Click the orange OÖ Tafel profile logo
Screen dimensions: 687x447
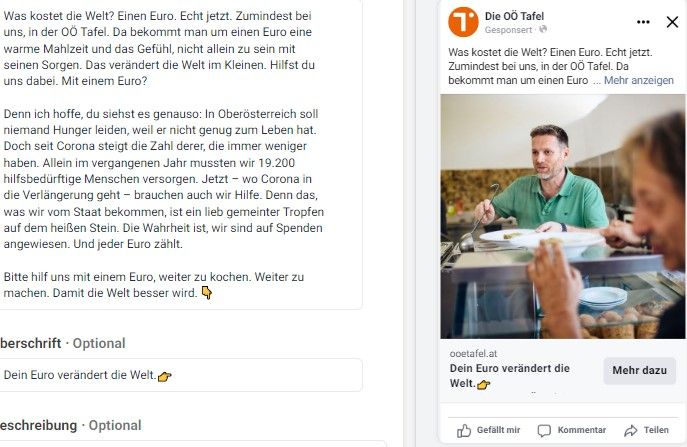pyautogui.click(x=463, y=22)
